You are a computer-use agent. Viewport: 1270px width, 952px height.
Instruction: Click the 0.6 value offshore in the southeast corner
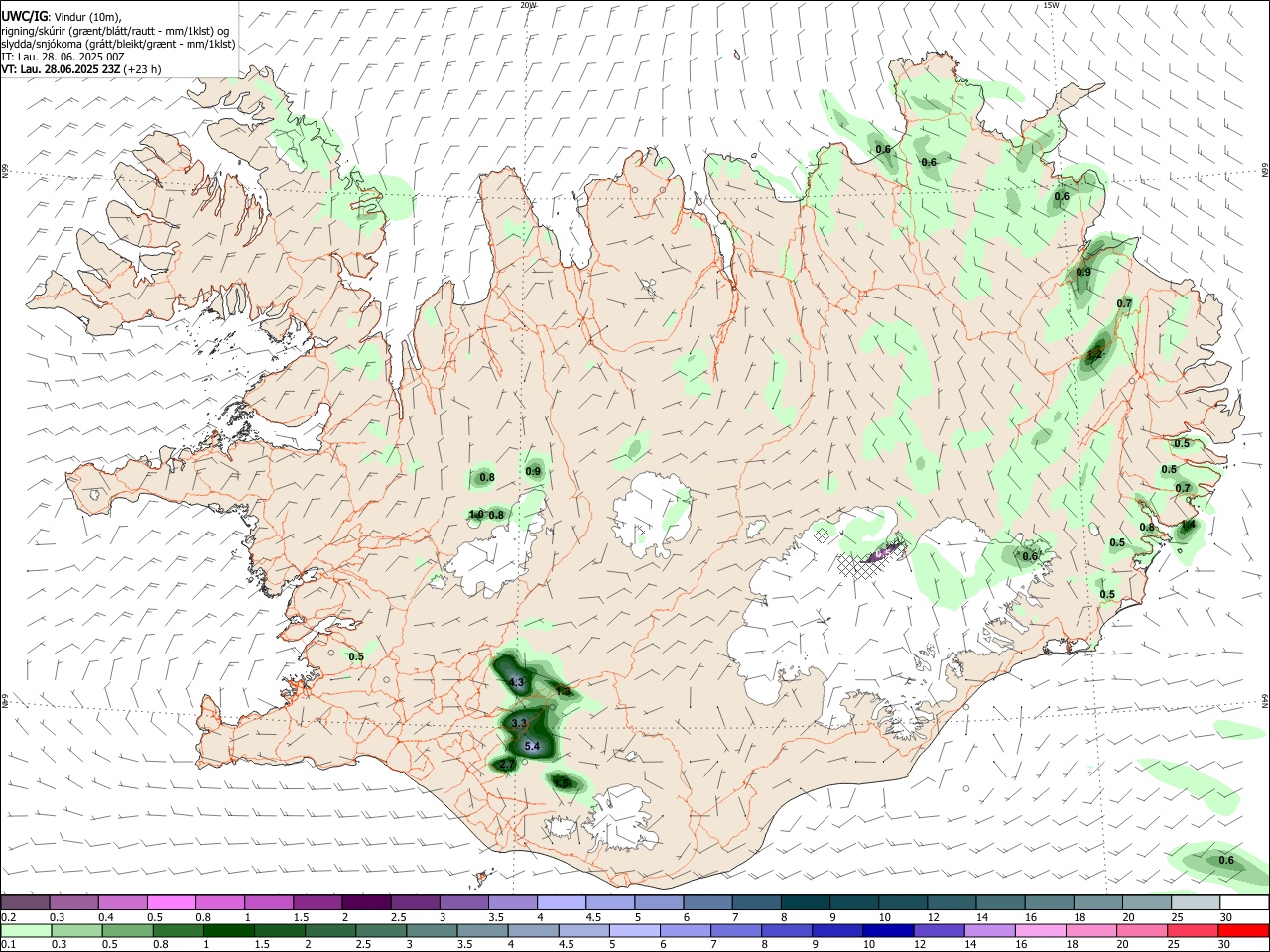coord(1226,860)
